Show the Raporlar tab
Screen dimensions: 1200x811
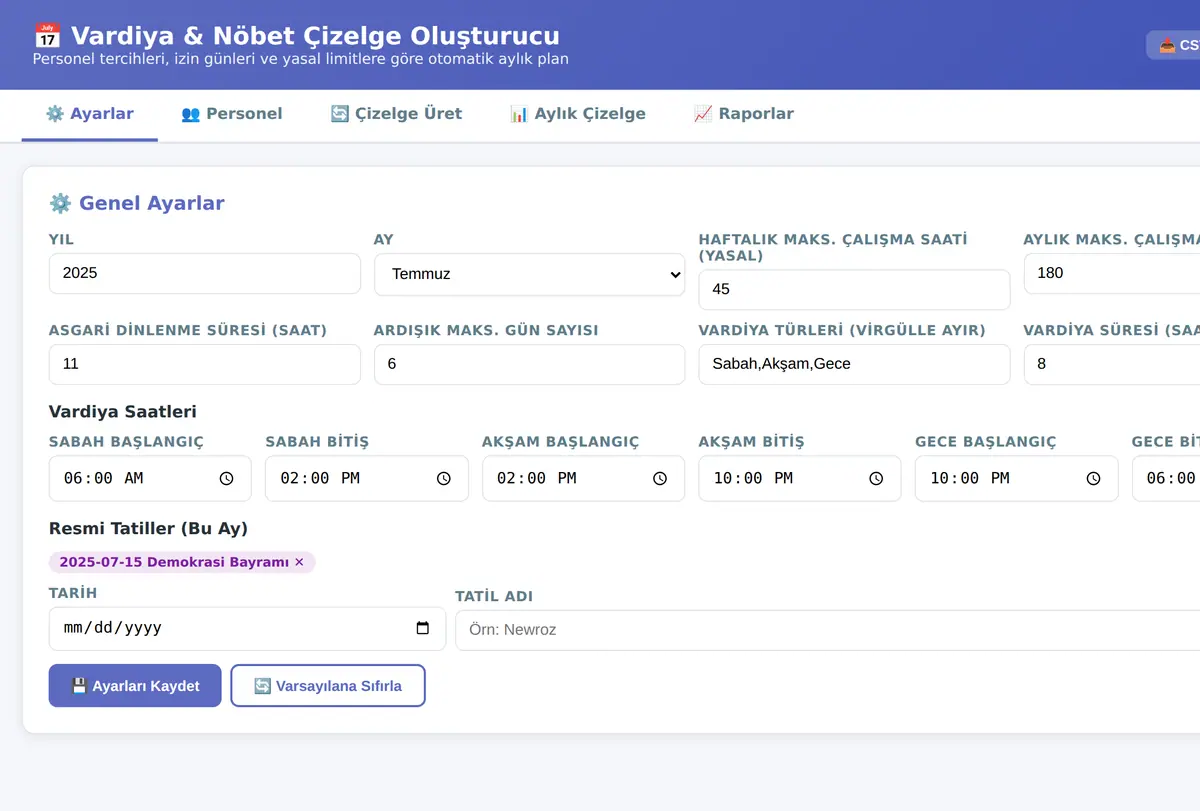(x=744, y=114)
